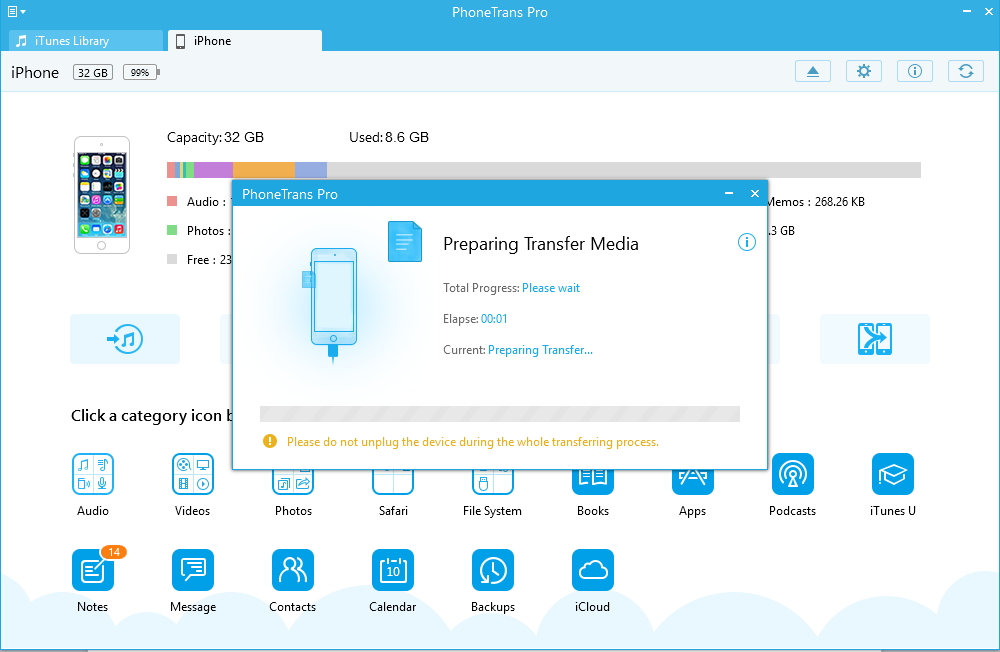The height and width of the screenshot is (652, 1000).
Task: Open the Calendar category icon
Action: click(392, 571)
